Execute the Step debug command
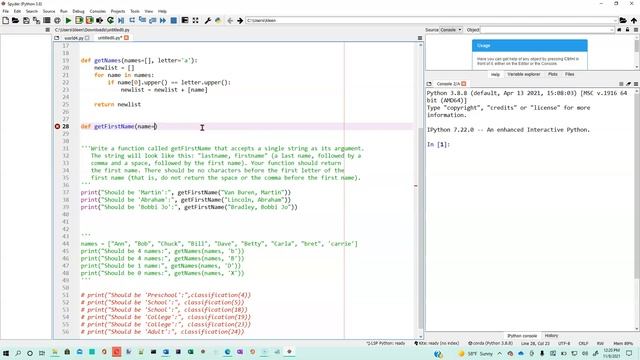 [x=132, y=20]
